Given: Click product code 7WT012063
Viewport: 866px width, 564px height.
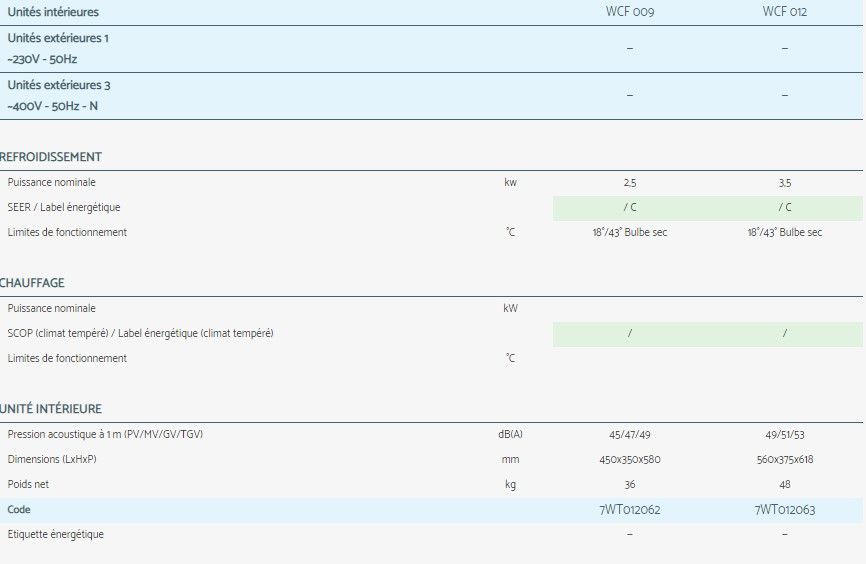Looking at the screenshot, I should pos(784,510).
